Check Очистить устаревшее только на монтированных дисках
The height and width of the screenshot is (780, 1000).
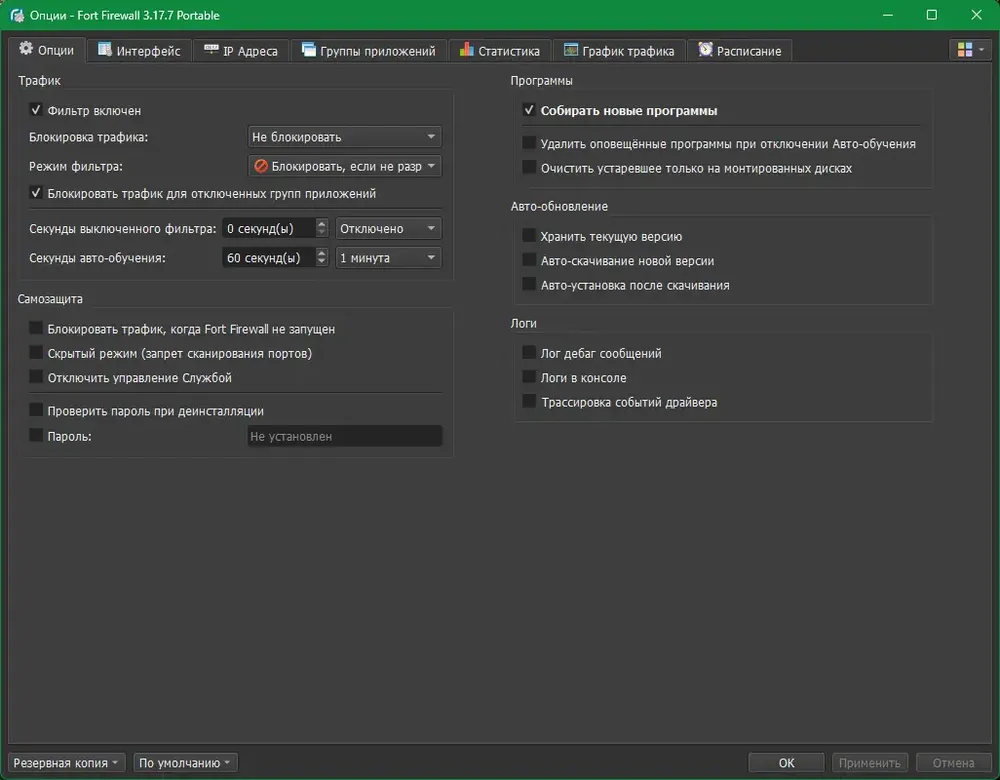[x=529, y=167]
